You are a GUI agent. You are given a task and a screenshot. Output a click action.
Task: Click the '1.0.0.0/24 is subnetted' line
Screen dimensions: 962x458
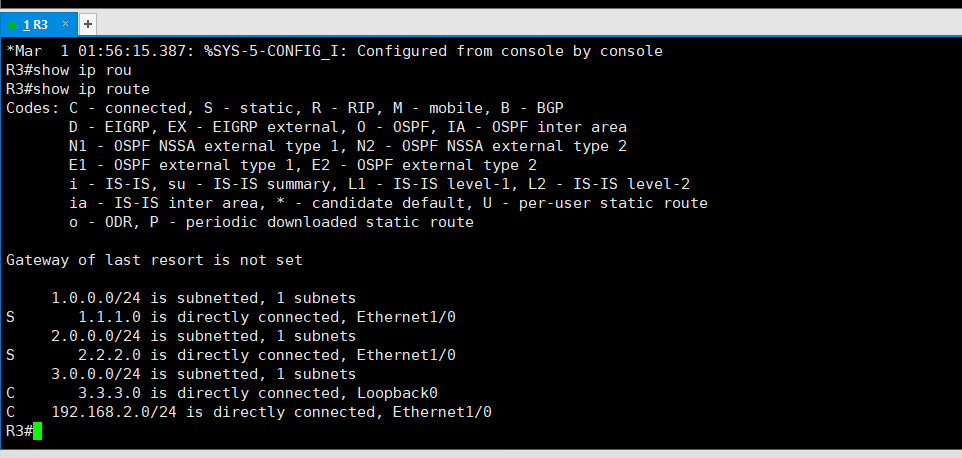(204, 299)
